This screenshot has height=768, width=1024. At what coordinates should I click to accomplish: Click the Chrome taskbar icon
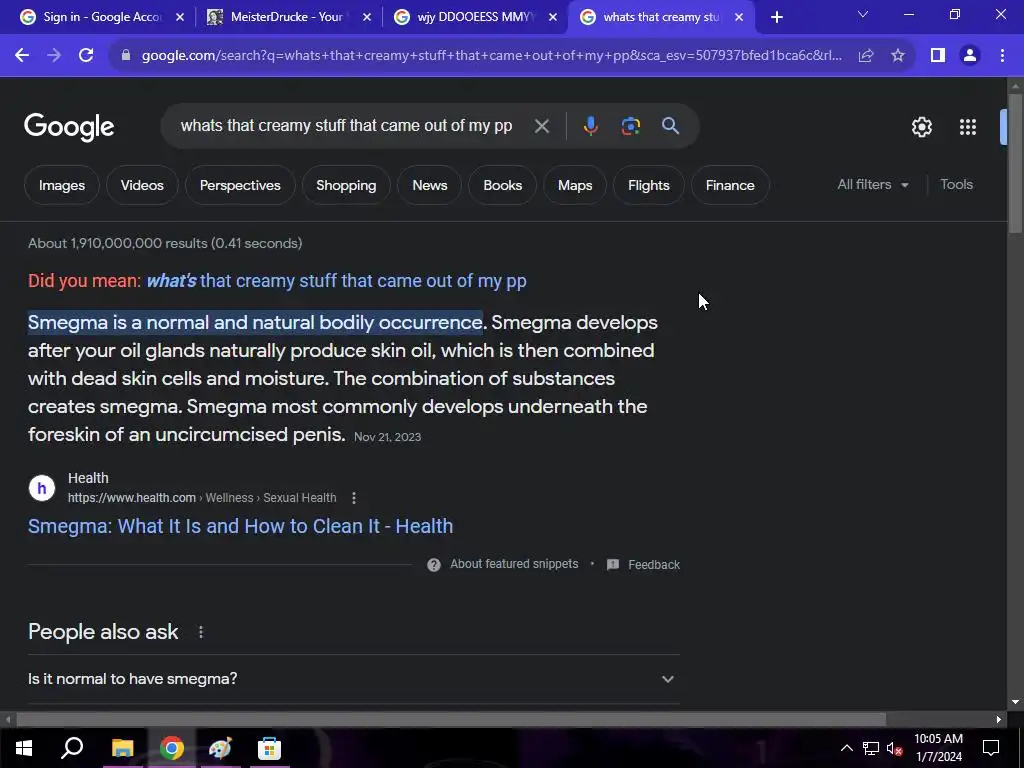[x=172, y=748]
